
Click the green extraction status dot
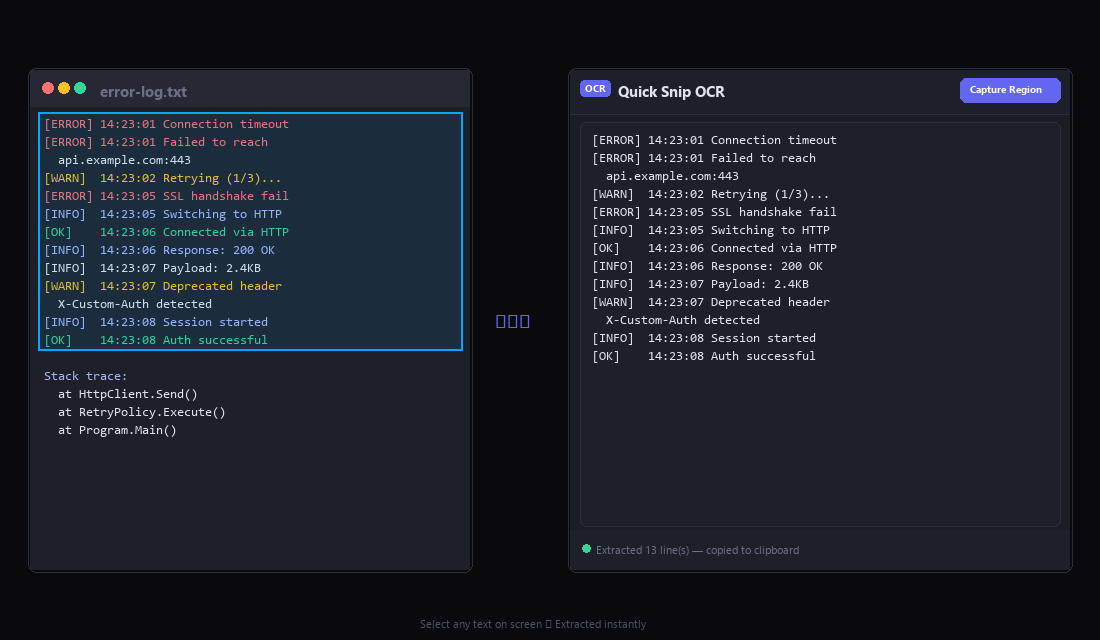click(x=587, y=549)
